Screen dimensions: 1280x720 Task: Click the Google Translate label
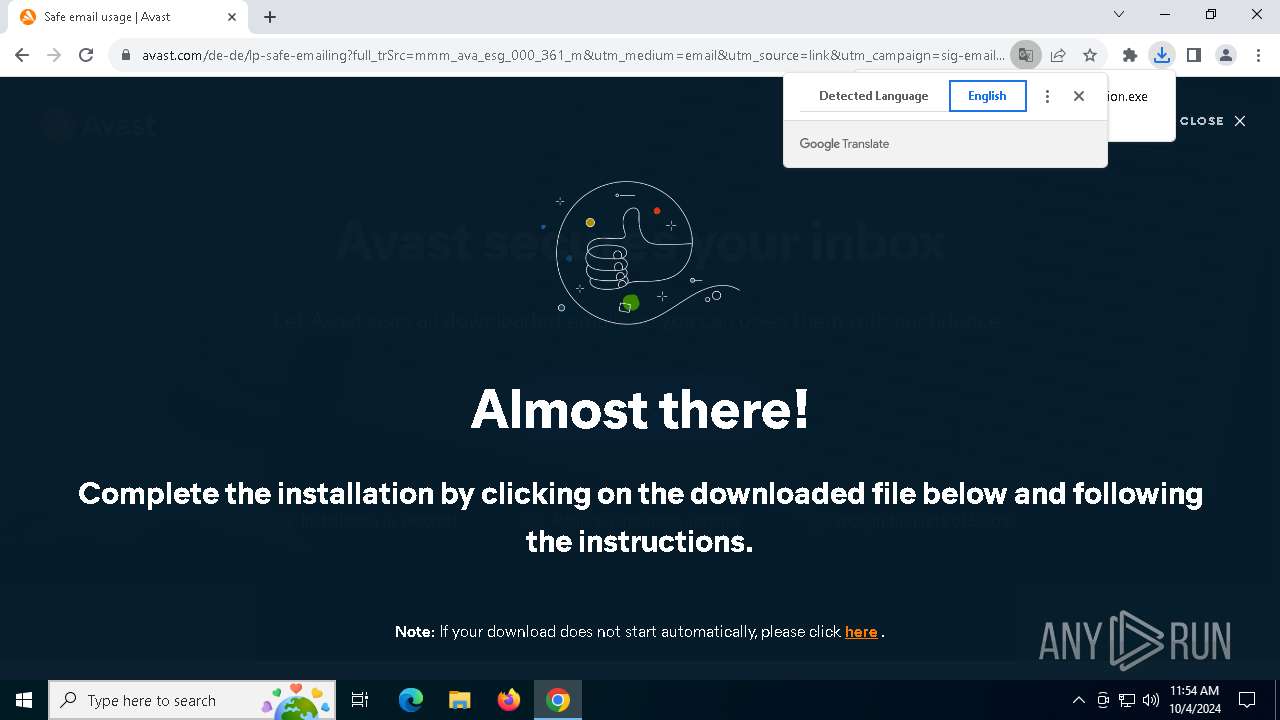[x=844, y=144]
